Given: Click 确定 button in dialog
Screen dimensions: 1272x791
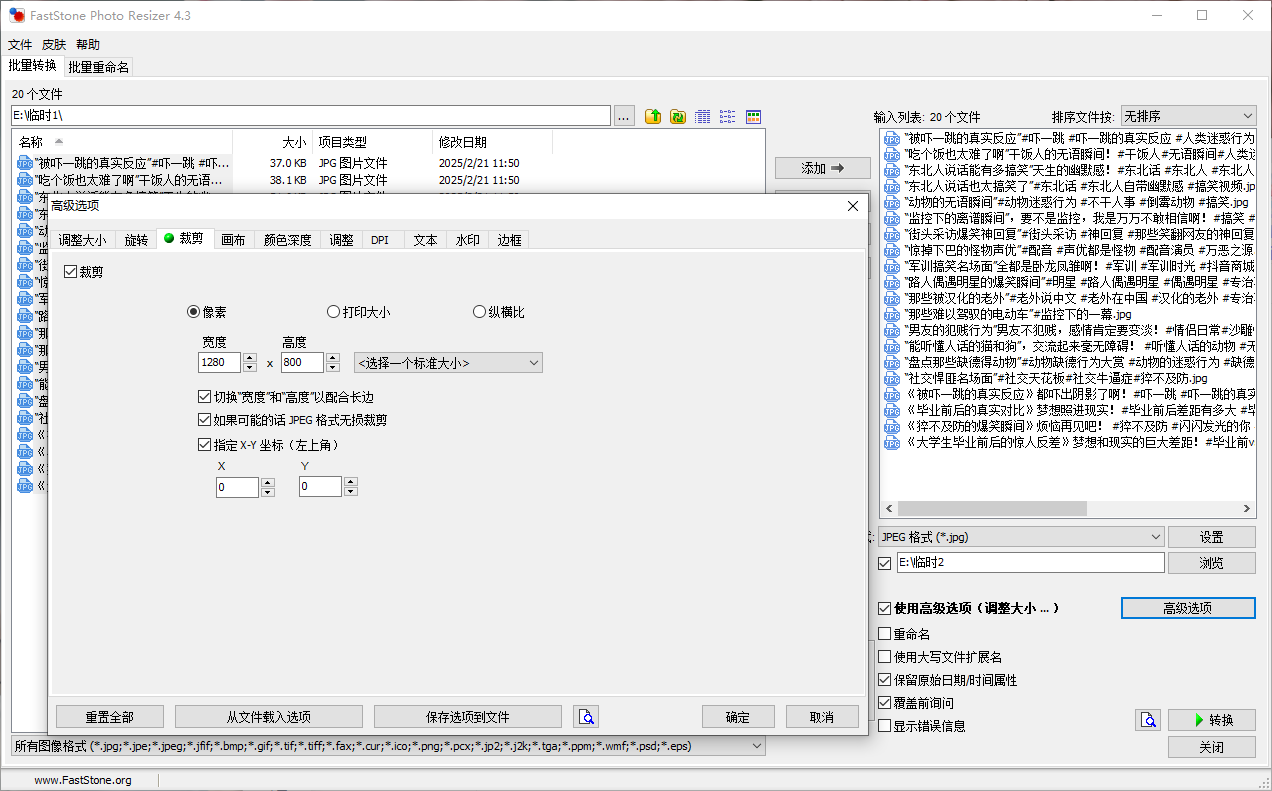Looking at the screenshot, I should click(738, 717).
